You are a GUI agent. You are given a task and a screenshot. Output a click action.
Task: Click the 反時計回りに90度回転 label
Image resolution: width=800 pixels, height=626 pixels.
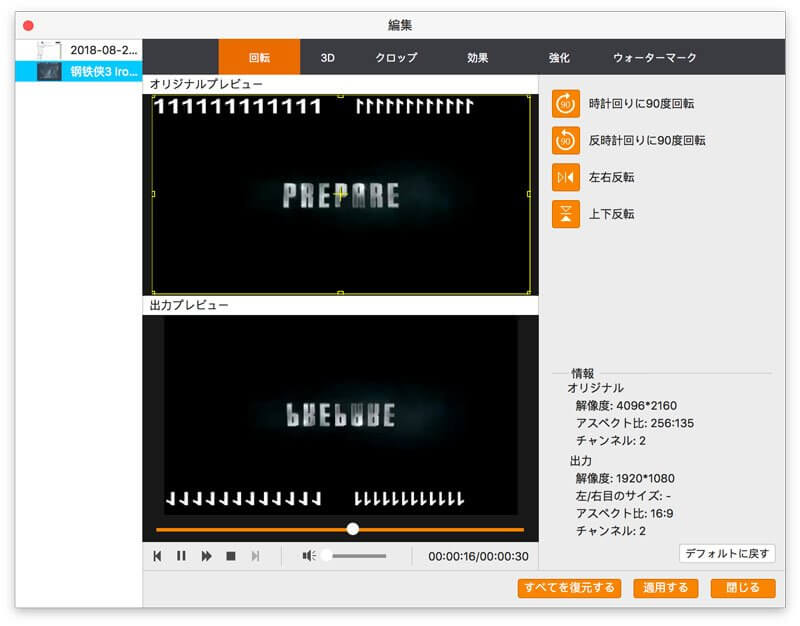tap(647, 141)
